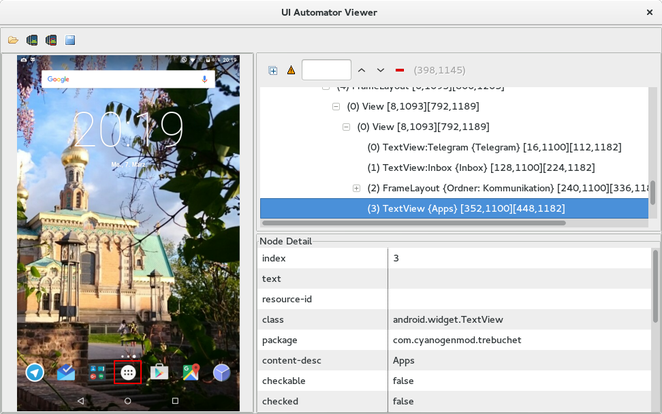This screenshot has width=662, height=414.
Task: Select the TextView:Inbox tree row
Action: [481, 168]
